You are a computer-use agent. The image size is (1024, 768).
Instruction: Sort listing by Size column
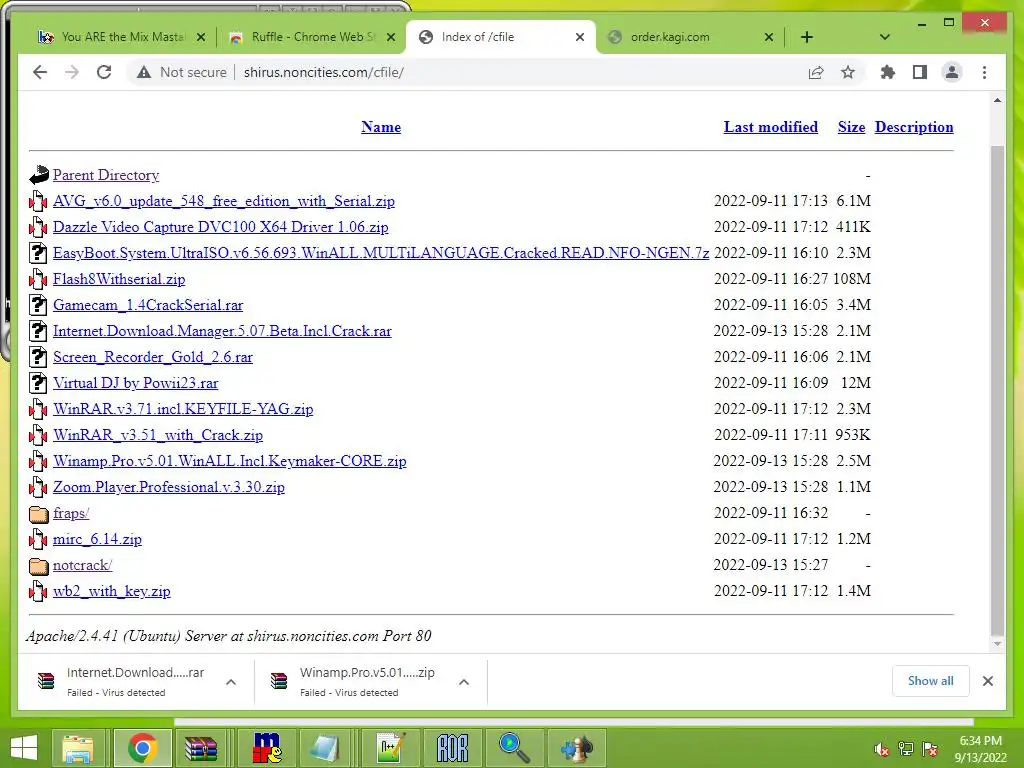pos(851,127)
